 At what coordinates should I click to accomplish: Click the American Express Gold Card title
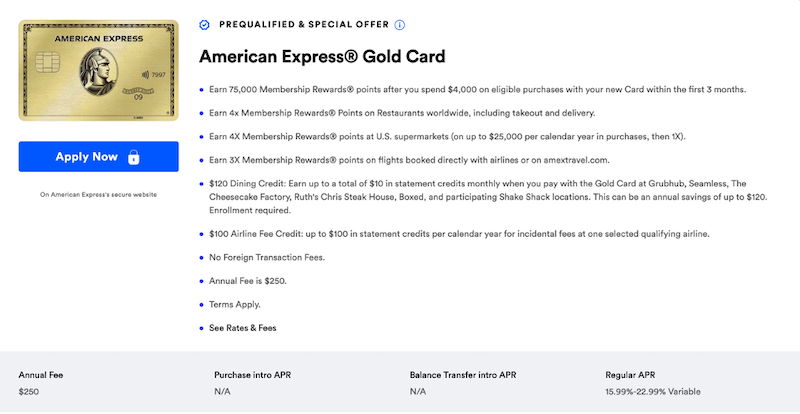point(322,56)
